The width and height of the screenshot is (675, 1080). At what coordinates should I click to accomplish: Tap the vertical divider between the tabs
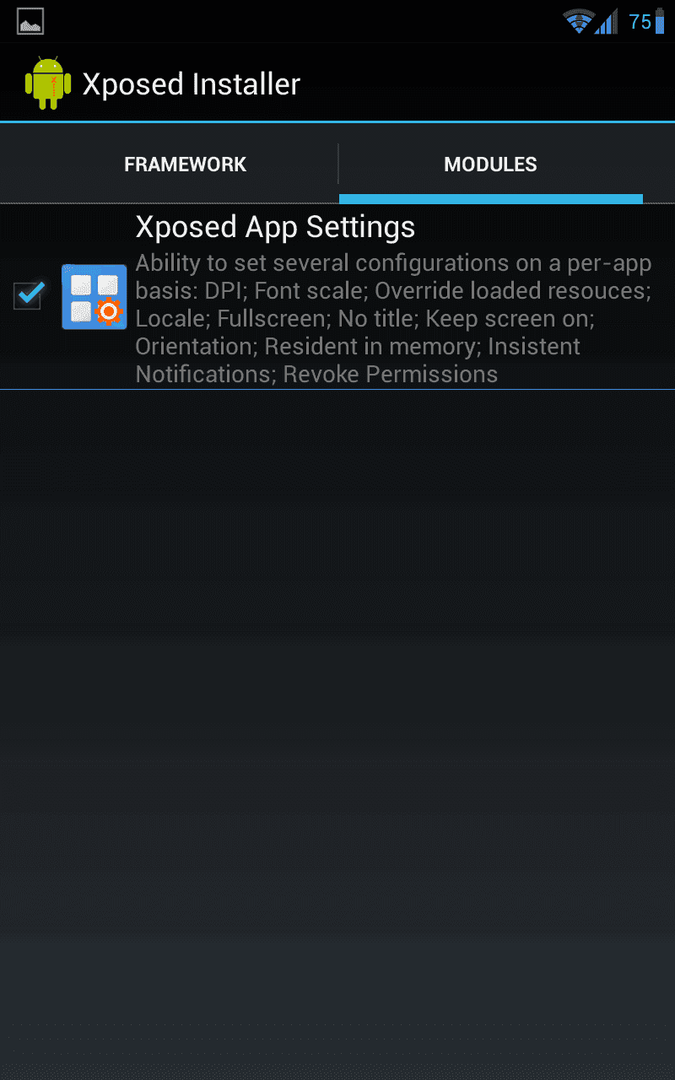(x=338, y=164)
